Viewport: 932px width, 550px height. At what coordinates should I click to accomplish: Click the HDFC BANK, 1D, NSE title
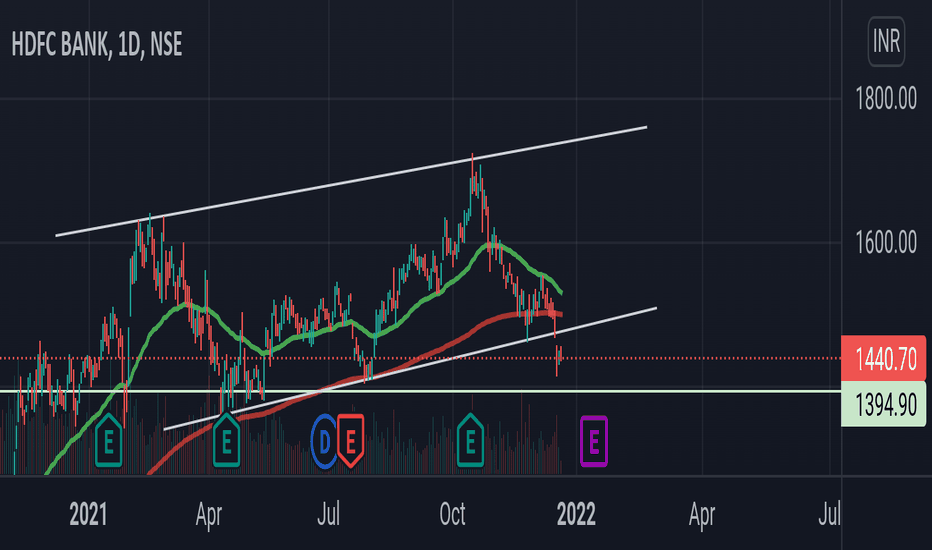point(97,45)
